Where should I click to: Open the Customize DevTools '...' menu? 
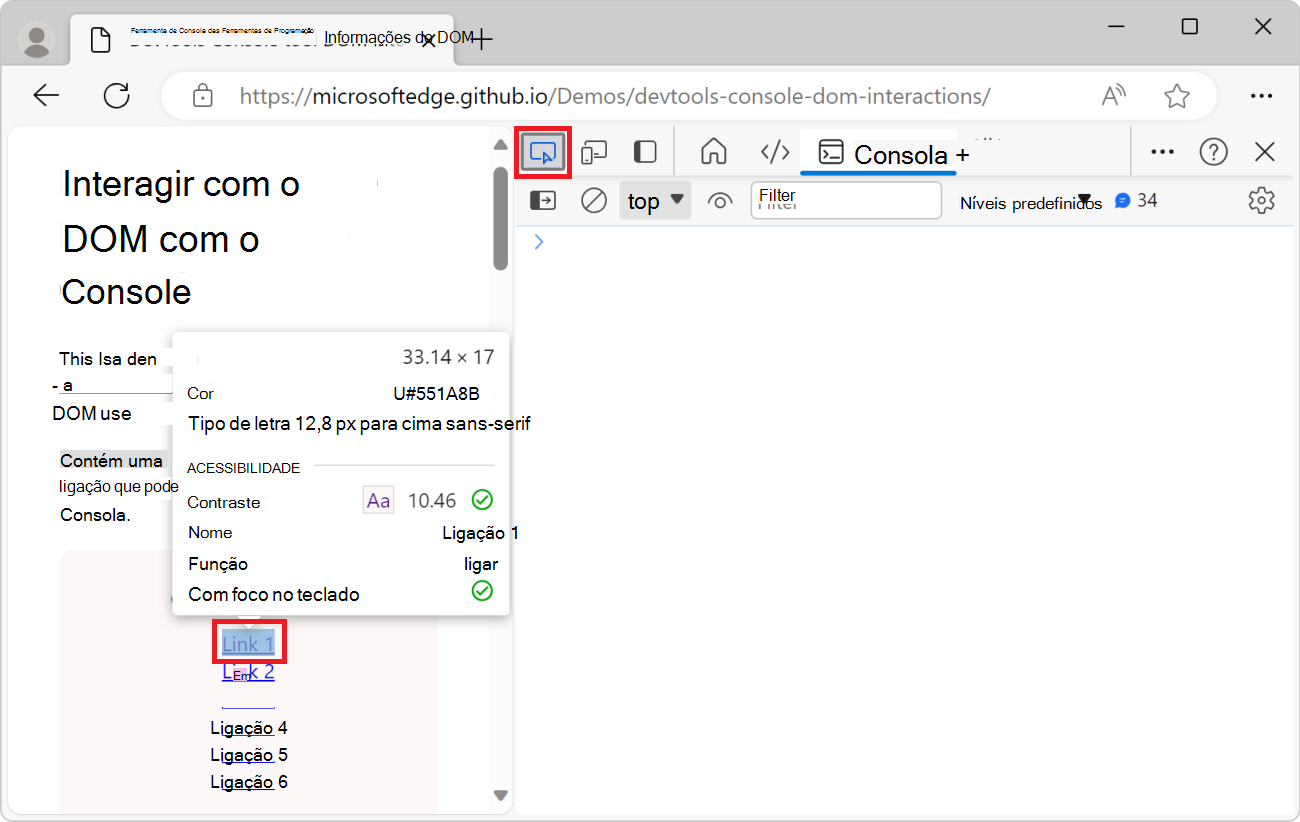(x=1162, y=151)
